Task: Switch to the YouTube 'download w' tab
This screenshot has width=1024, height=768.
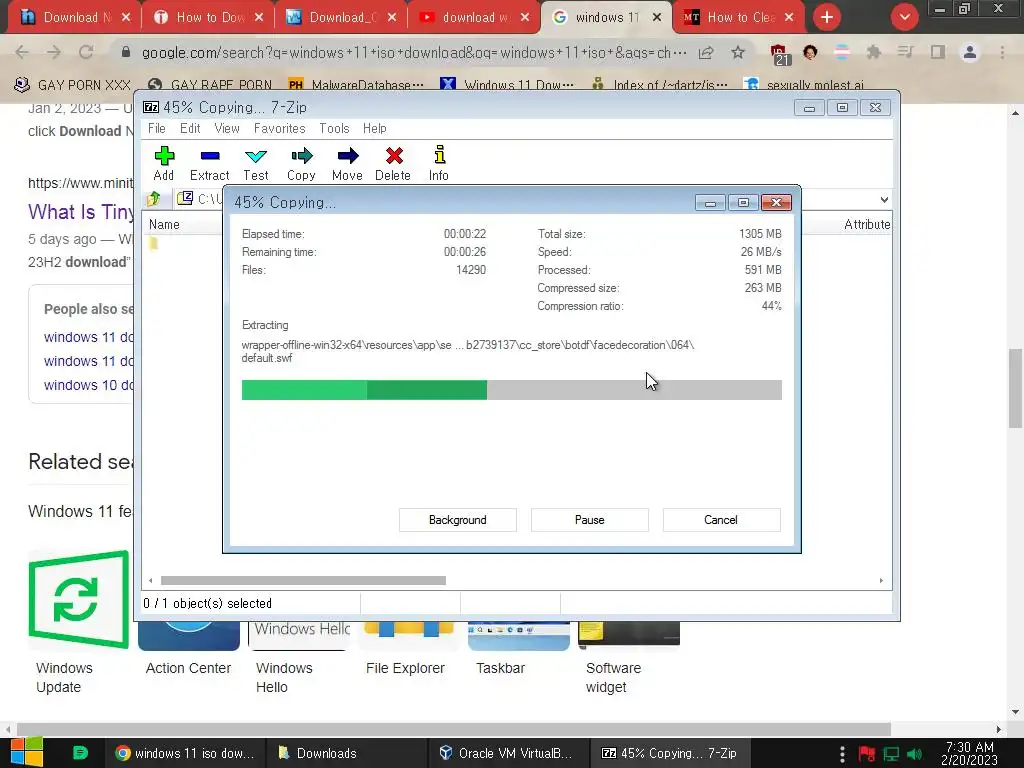Action: pyautogui.click(x=473, y=18)
